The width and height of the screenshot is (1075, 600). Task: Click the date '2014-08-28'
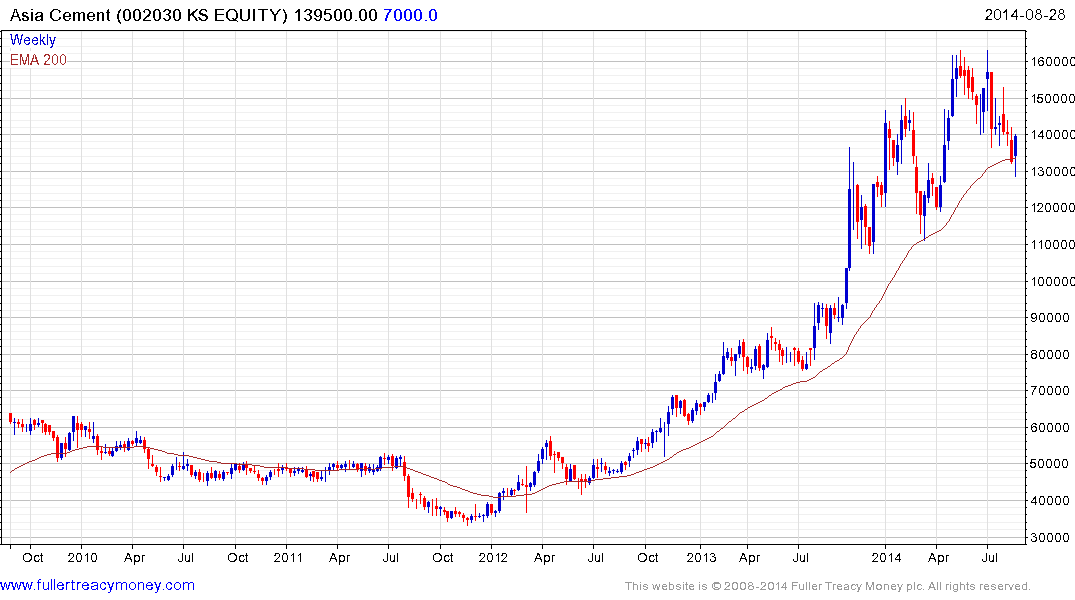(x=1025, y=15)
